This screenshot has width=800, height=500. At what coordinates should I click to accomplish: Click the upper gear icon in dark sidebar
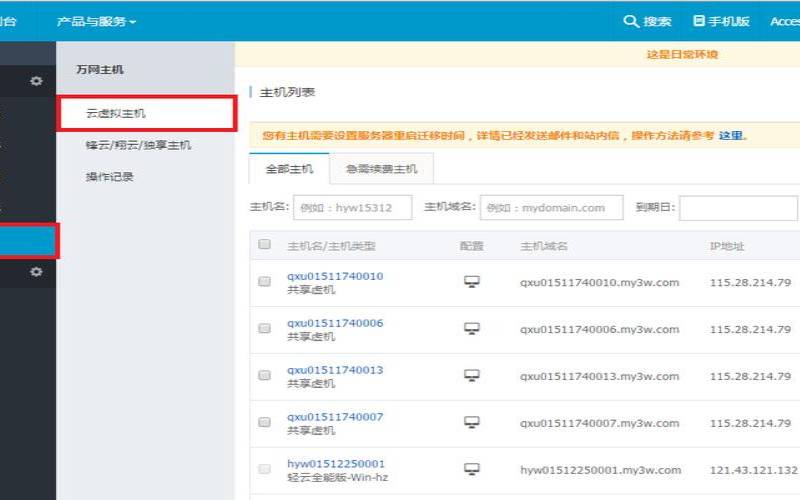click(36, 81)
